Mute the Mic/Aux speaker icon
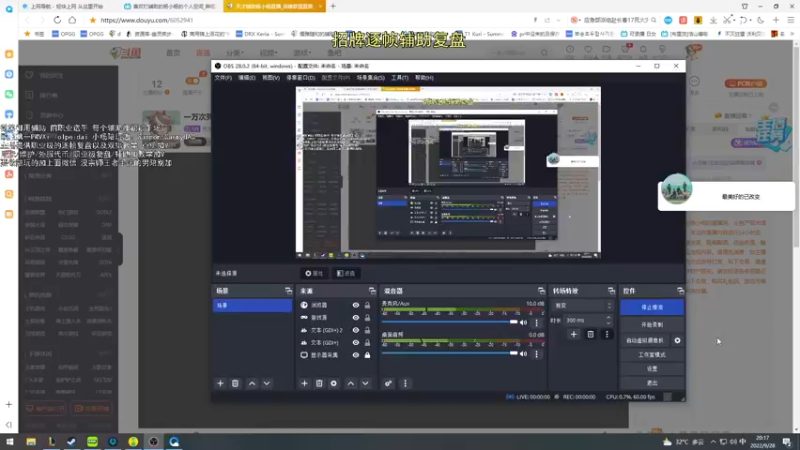This screenshot has width=800, height=450. coord(523,322)
